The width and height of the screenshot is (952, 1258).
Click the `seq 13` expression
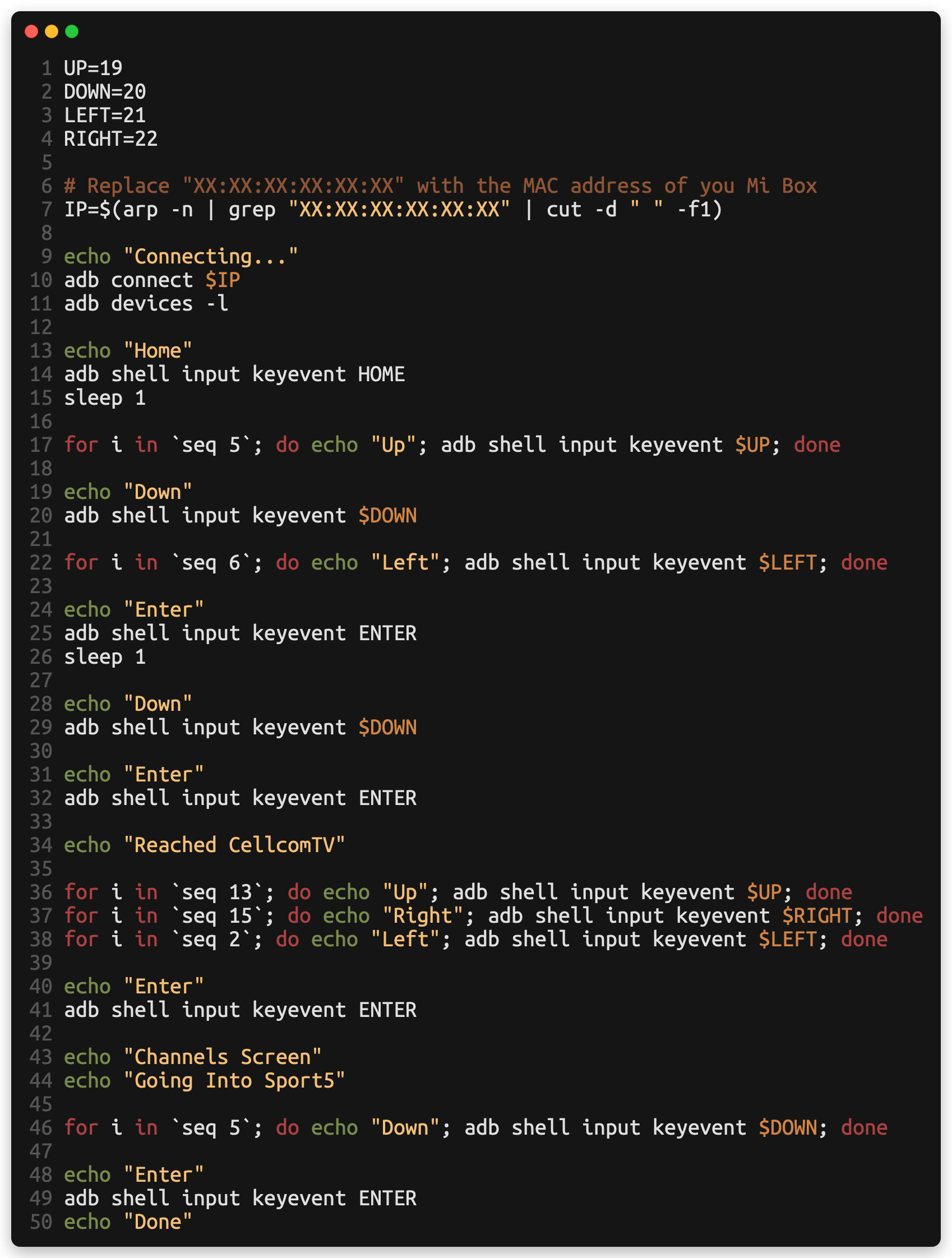216,892
